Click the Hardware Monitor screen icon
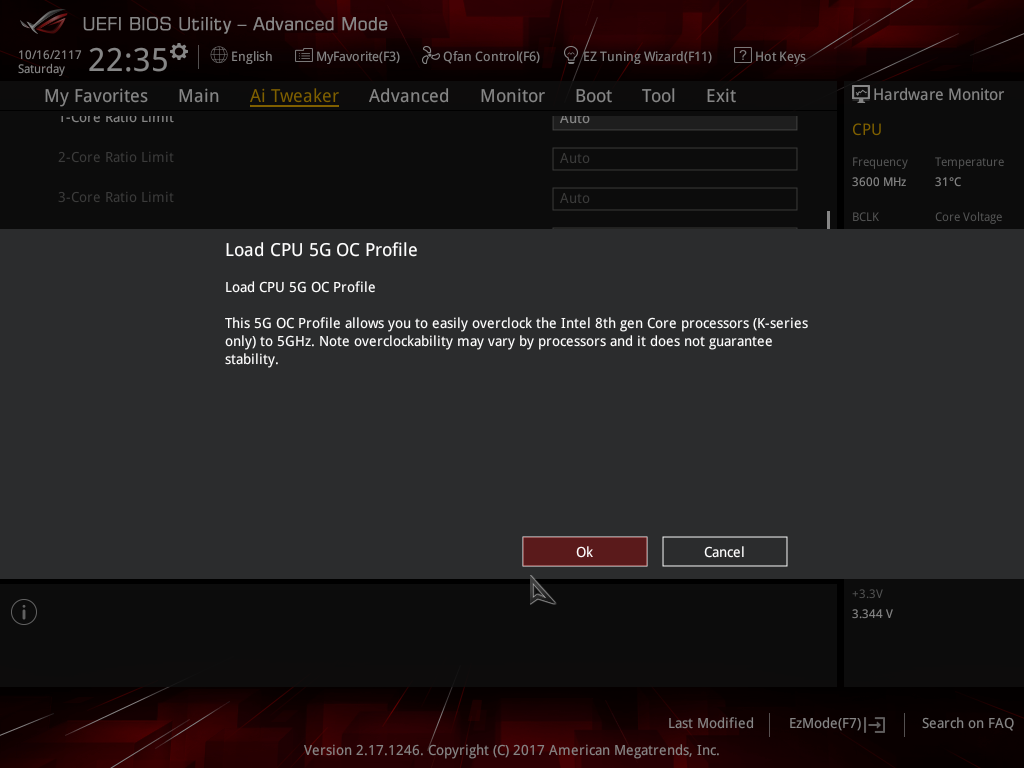The height and width of the screenshot is (768, 1024). pyautogui.click(x=861, y=94)
